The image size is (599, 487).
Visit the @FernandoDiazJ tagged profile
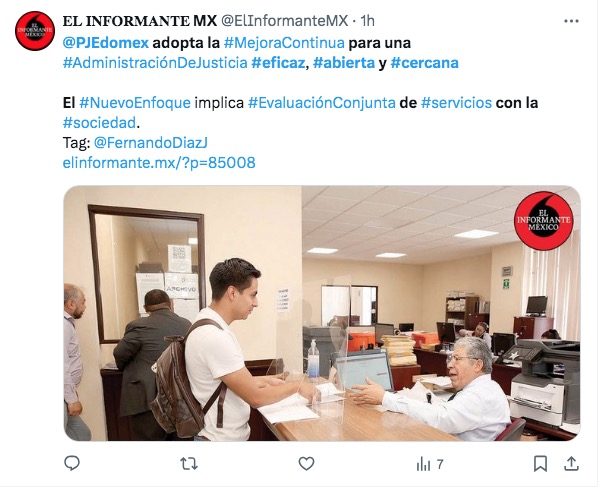click(151, 143)
